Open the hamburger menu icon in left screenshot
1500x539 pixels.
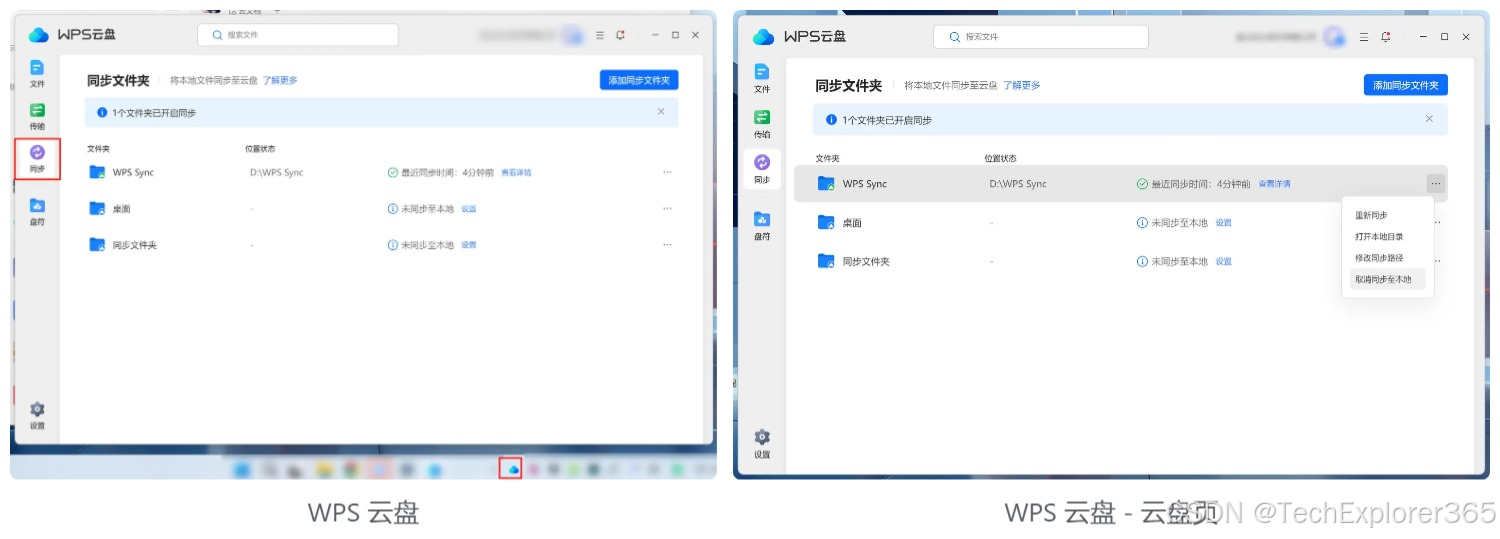click(600, 35)
